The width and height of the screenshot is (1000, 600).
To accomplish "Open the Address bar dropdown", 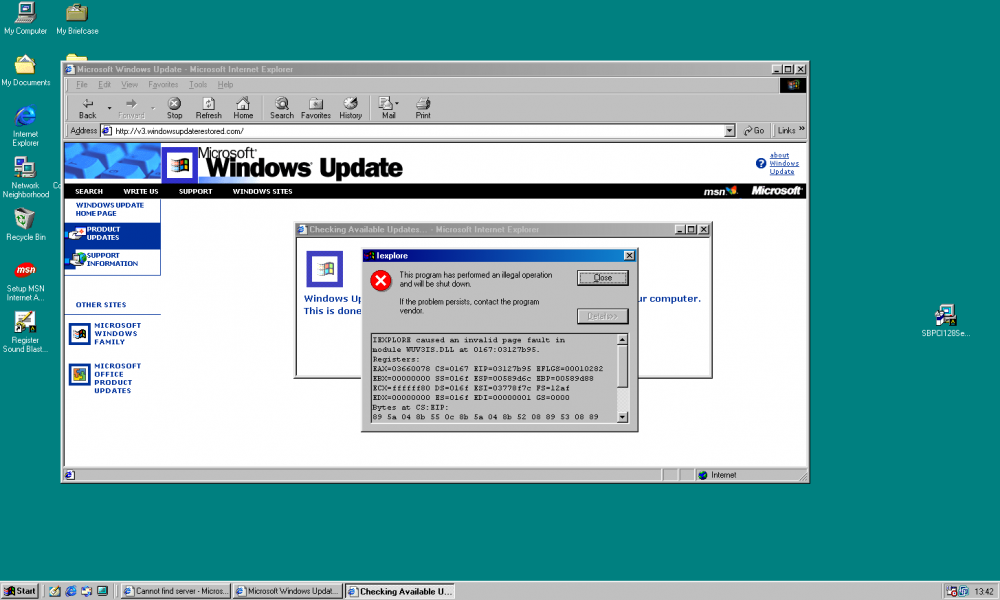I will [x=730, y=130].
